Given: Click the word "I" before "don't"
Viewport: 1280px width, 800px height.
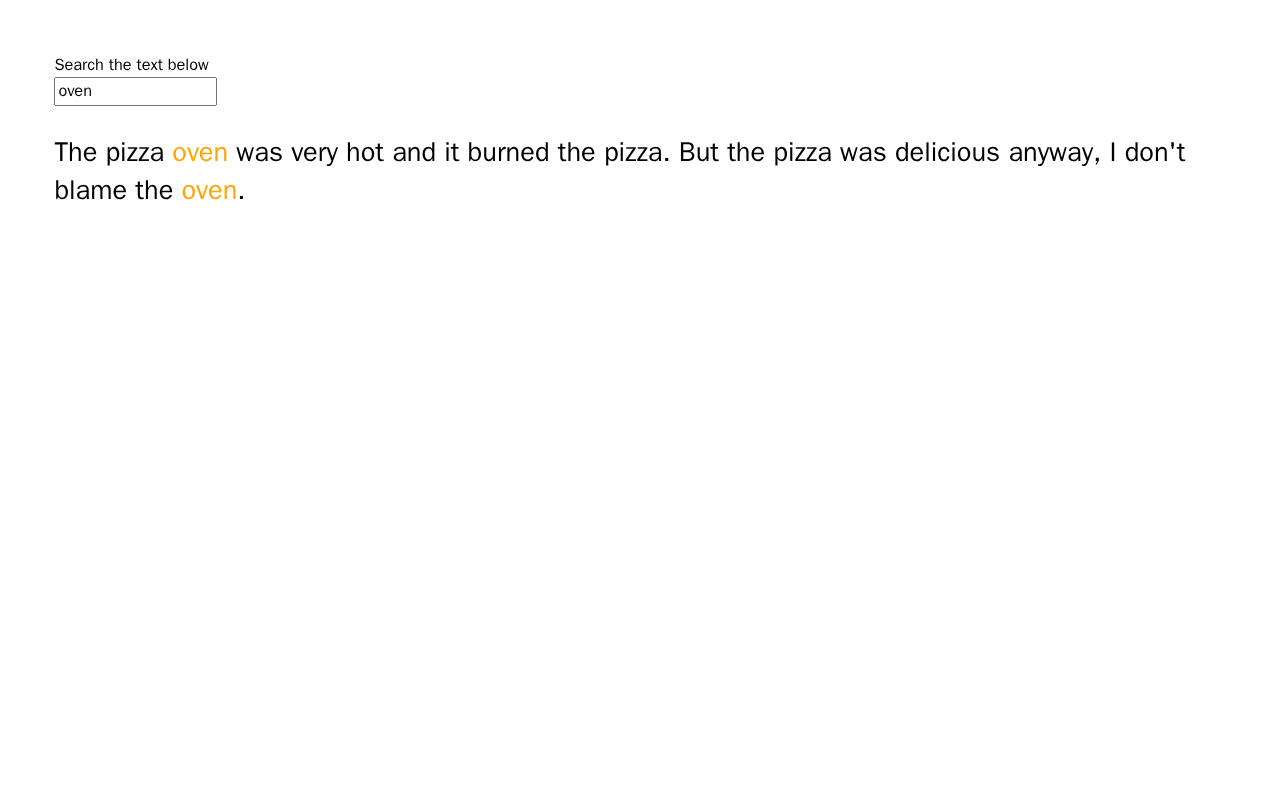Looking at the screenshot, I should [1113, 152].
